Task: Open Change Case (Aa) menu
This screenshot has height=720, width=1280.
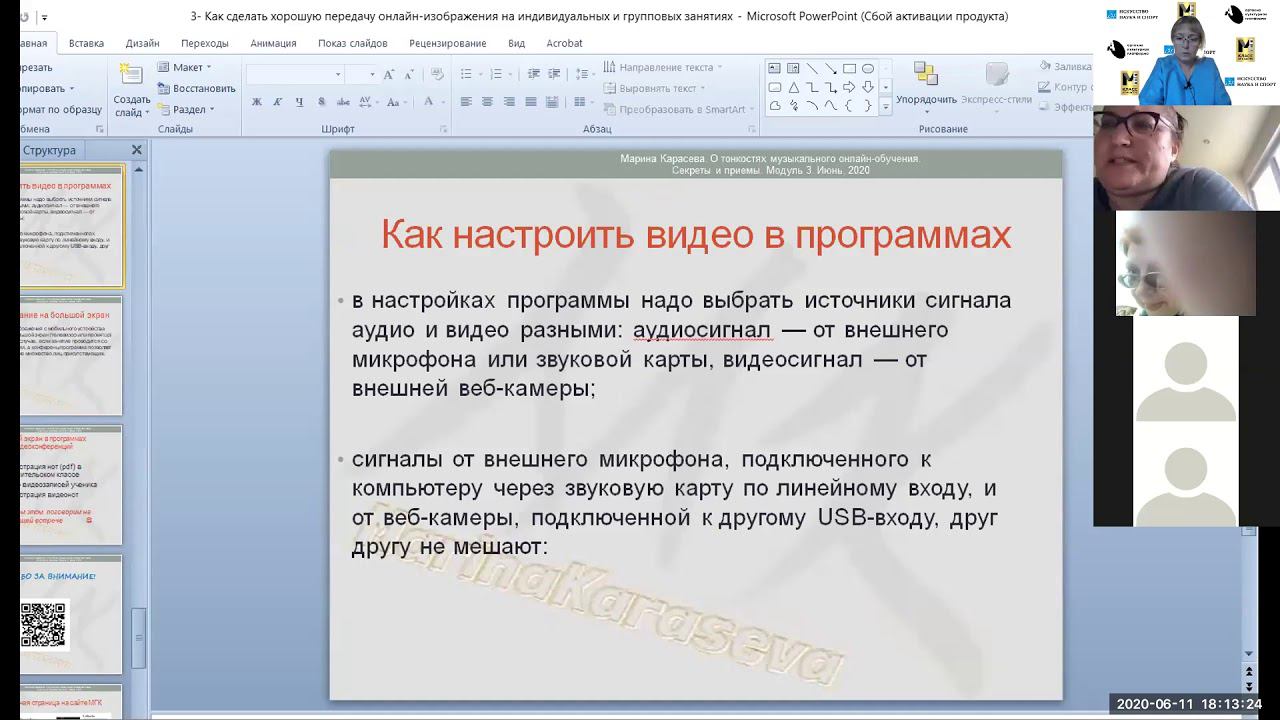Action: pyautogui.click(x=395, y=101)
